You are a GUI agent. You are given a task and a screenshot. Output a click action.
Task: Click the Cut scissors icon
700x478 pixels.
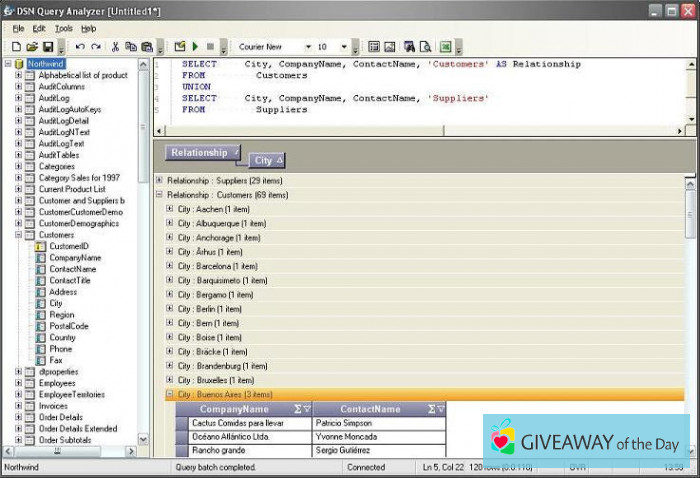(x=116, y=47)
